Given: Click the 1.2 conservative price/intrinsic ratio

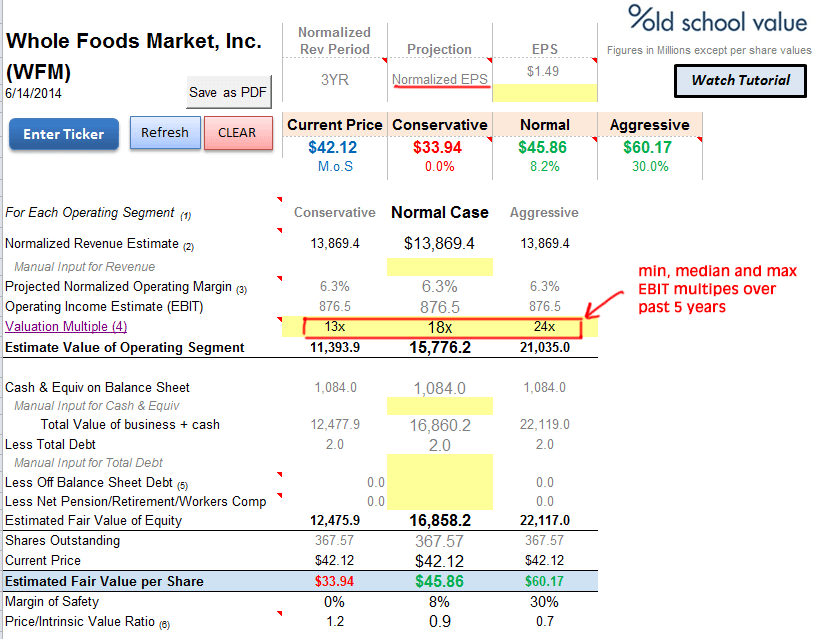Looking at the screenshot, I should coord(335,622).
